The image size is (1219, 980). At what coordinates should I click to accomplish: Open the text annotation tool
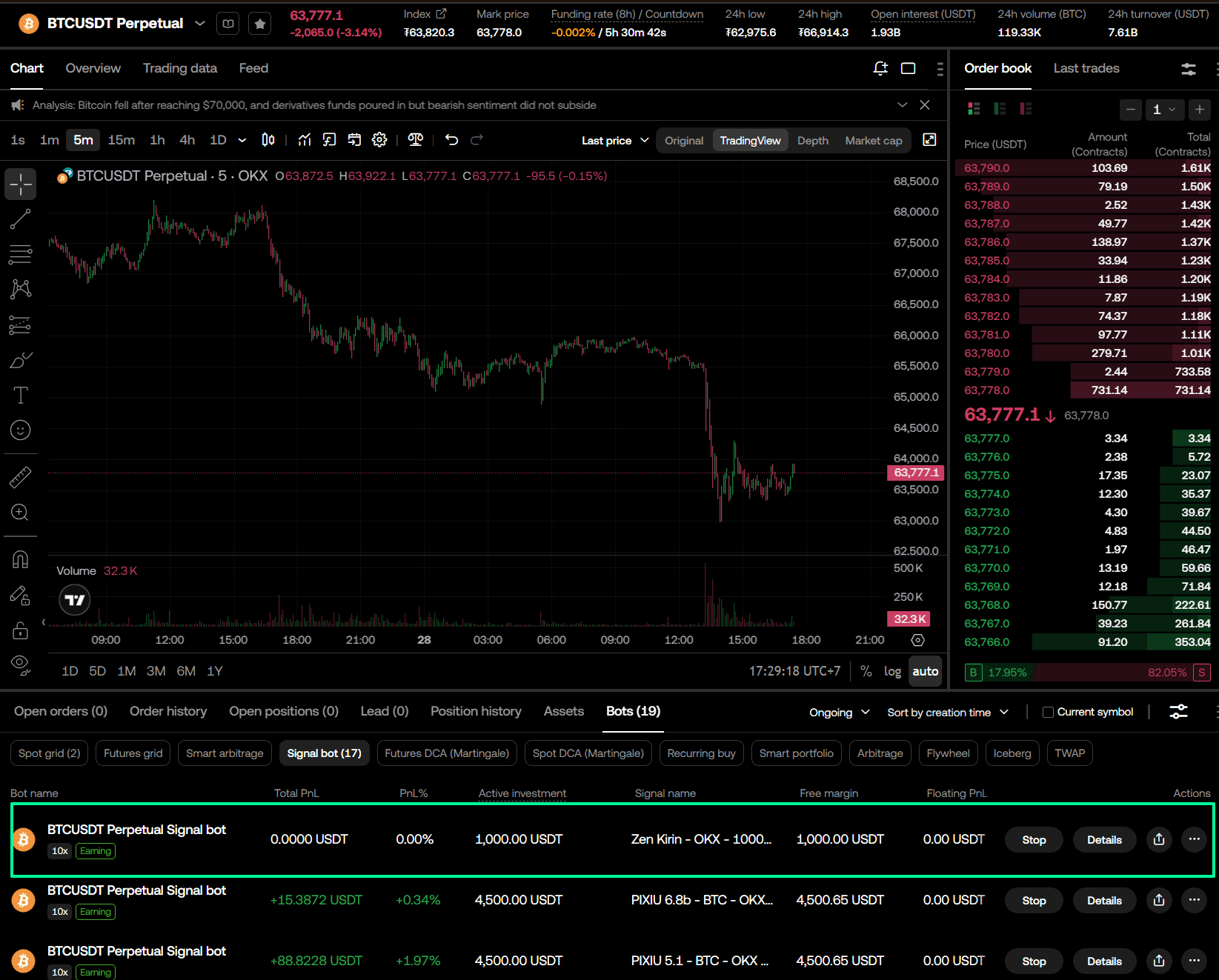tap(20, 395)
